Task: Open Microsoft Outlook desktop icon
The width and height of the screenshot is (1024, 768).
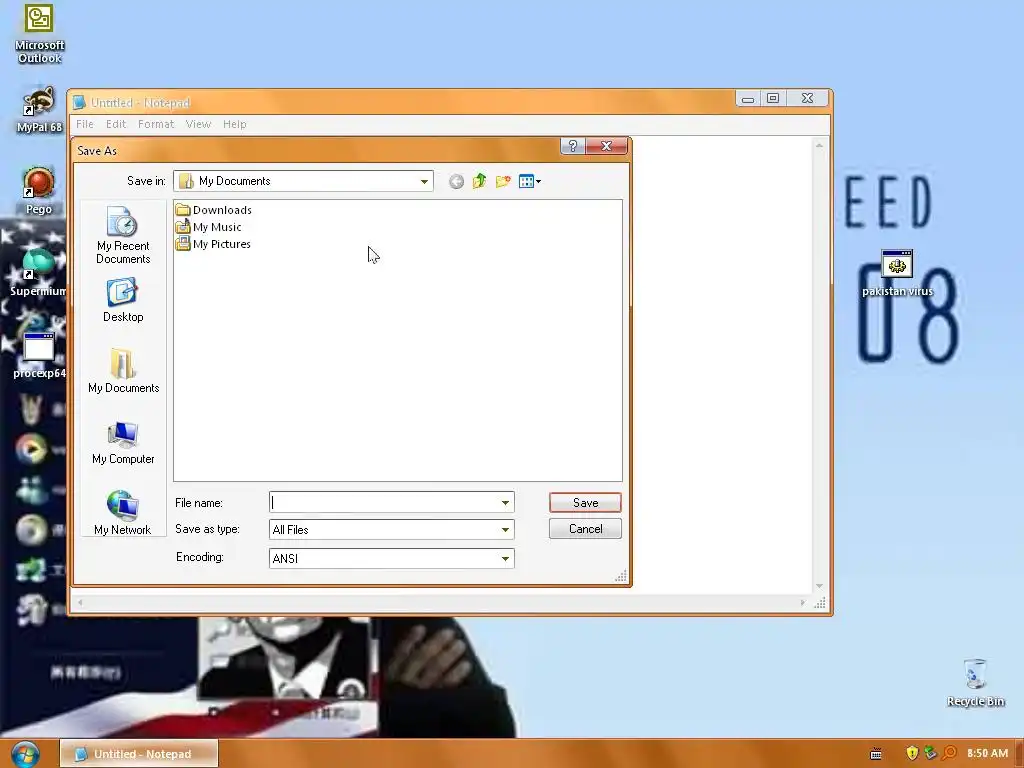Action: 39,34
